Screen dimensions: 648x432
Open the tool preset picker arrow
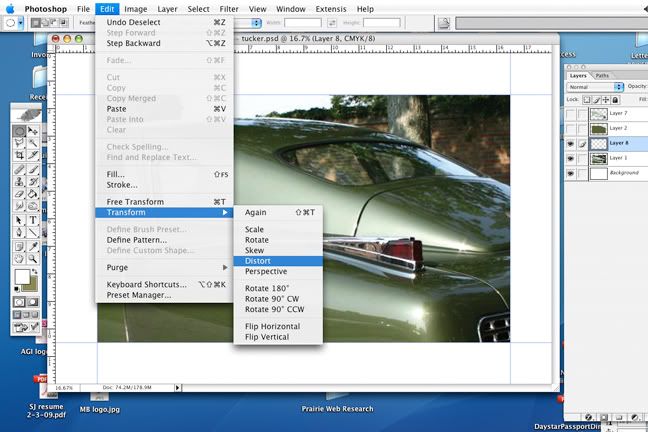(x=21, y=23)
